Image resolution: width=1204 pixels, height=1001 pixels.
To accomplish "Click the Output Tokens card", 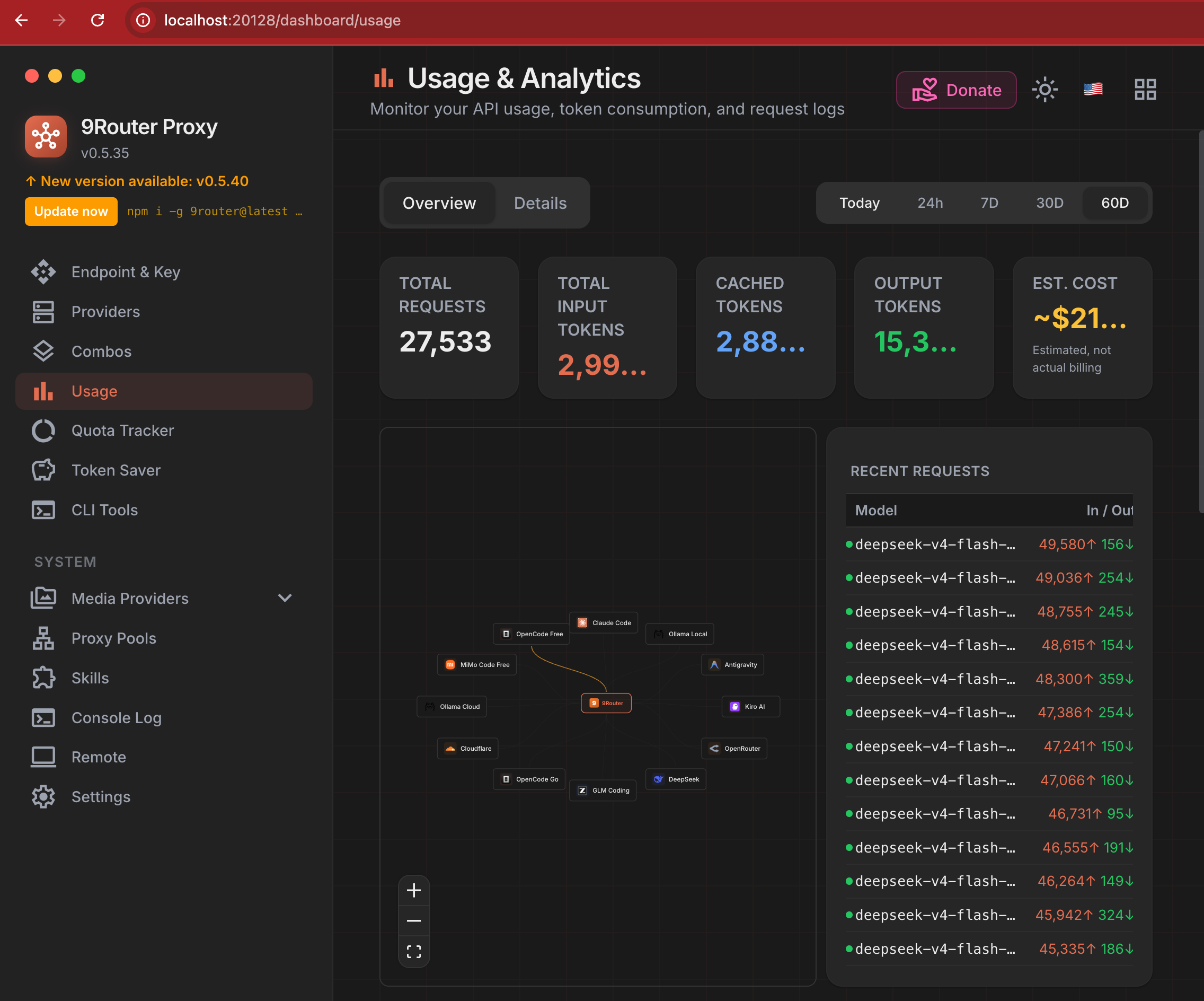I will click(x=924, y=328).
